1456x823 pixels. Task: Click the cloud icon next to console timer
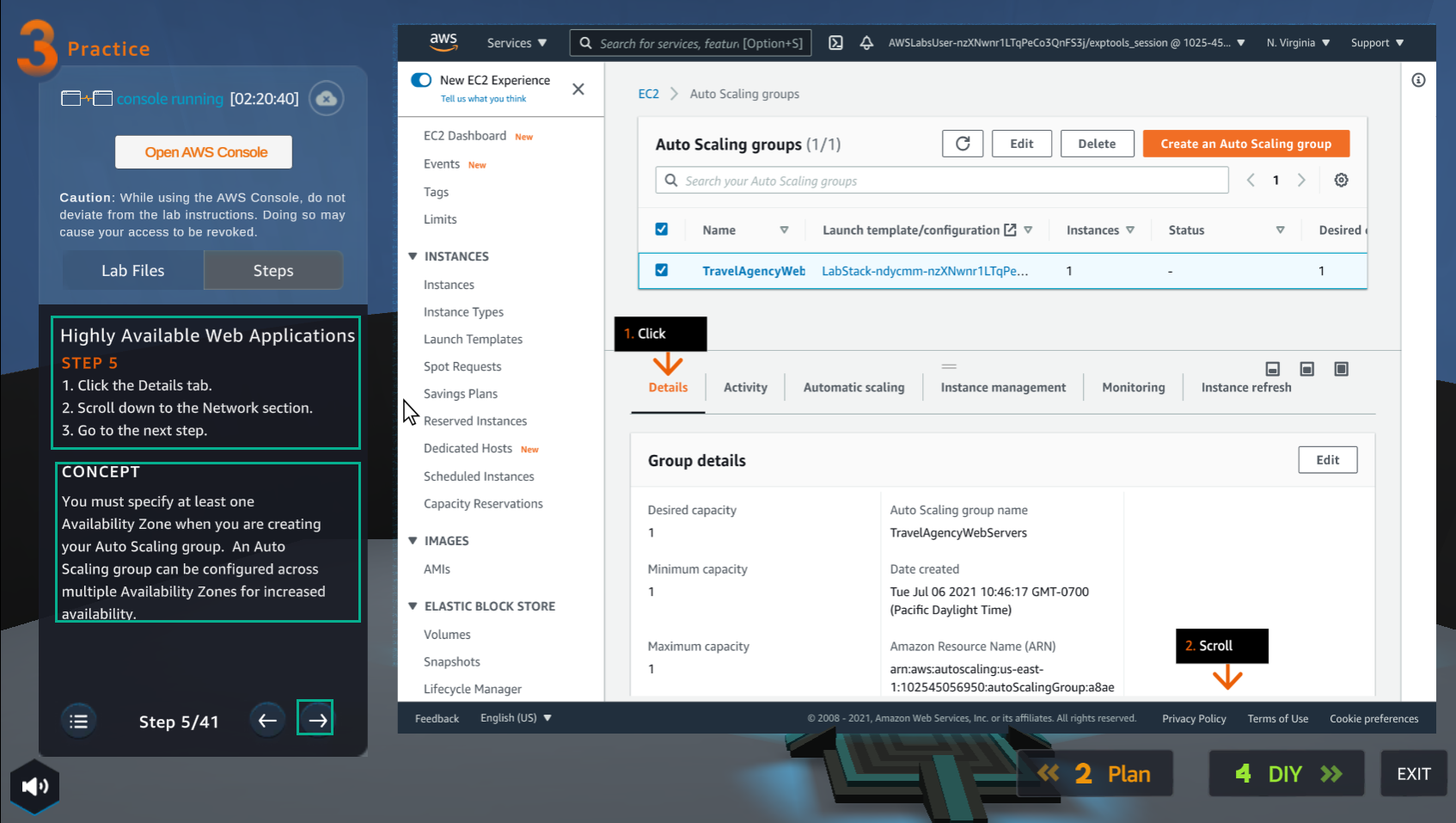point(326,99)
